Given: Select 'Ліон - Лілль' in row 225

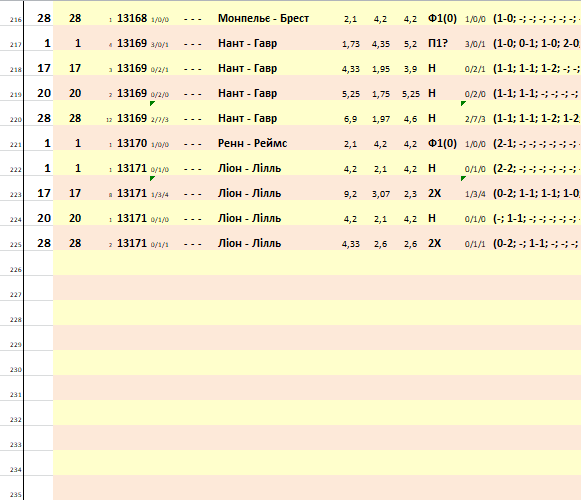Looking at the screenshot, I should click(249, 243).
